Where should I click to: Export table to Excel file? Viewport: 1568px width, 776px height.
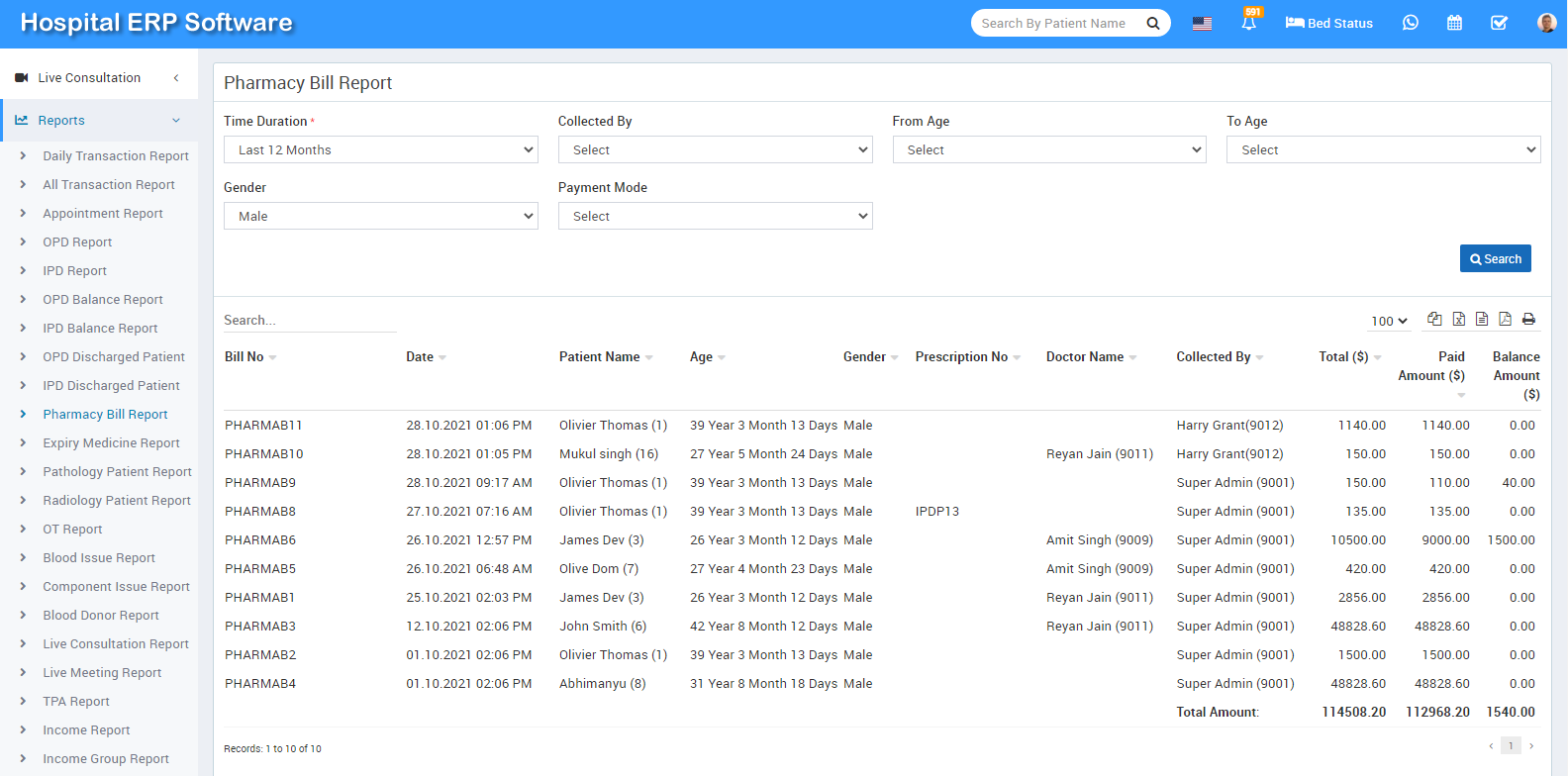point(1458,319)
